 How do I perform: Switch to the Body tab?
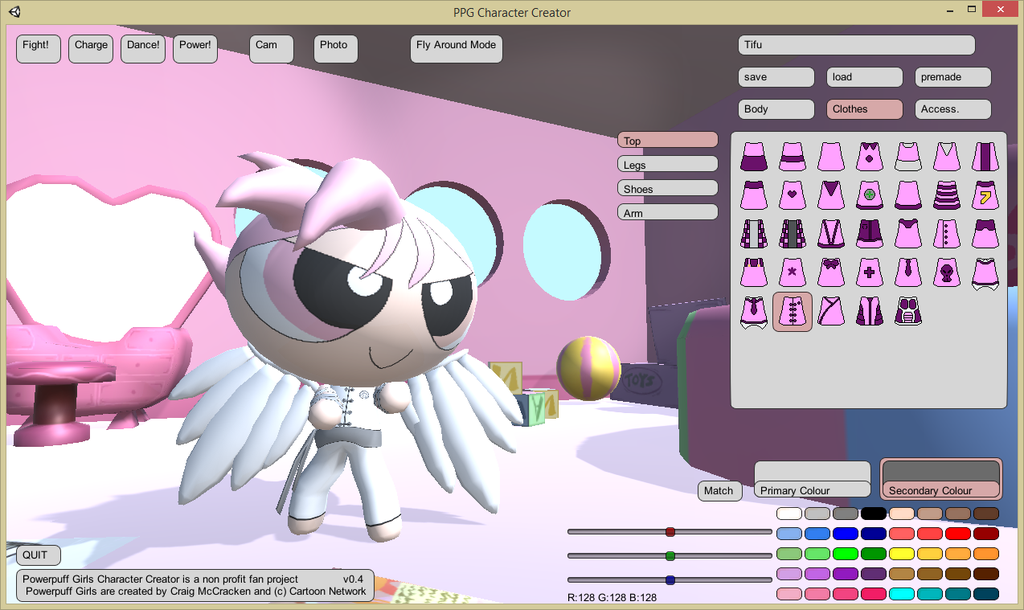[x=778, y=109]
